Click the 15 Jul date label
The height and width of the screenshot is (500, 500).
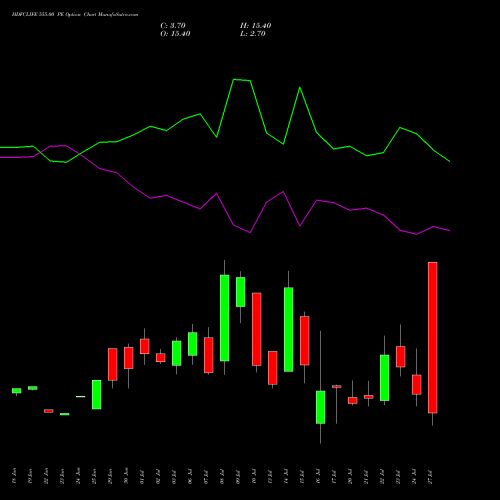coord(302,476)
